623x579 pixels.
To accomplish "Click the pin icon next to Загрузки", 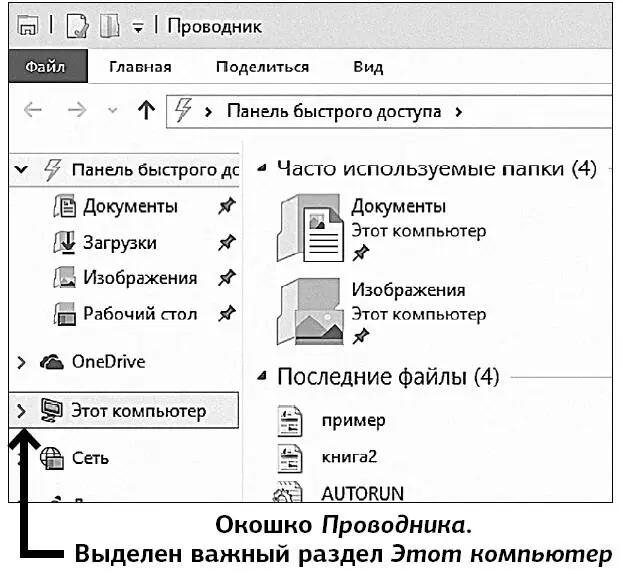I will (227, 243).
